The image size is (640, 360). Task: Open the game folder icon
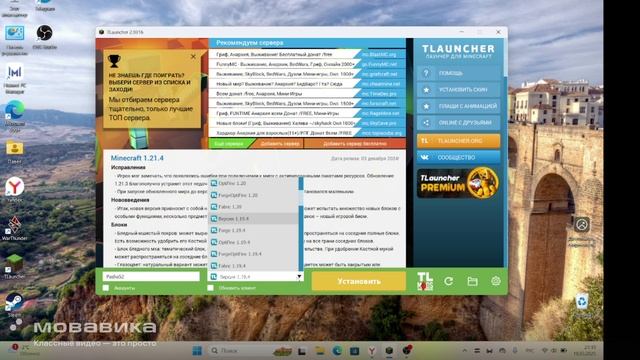(x=472, y=281)
